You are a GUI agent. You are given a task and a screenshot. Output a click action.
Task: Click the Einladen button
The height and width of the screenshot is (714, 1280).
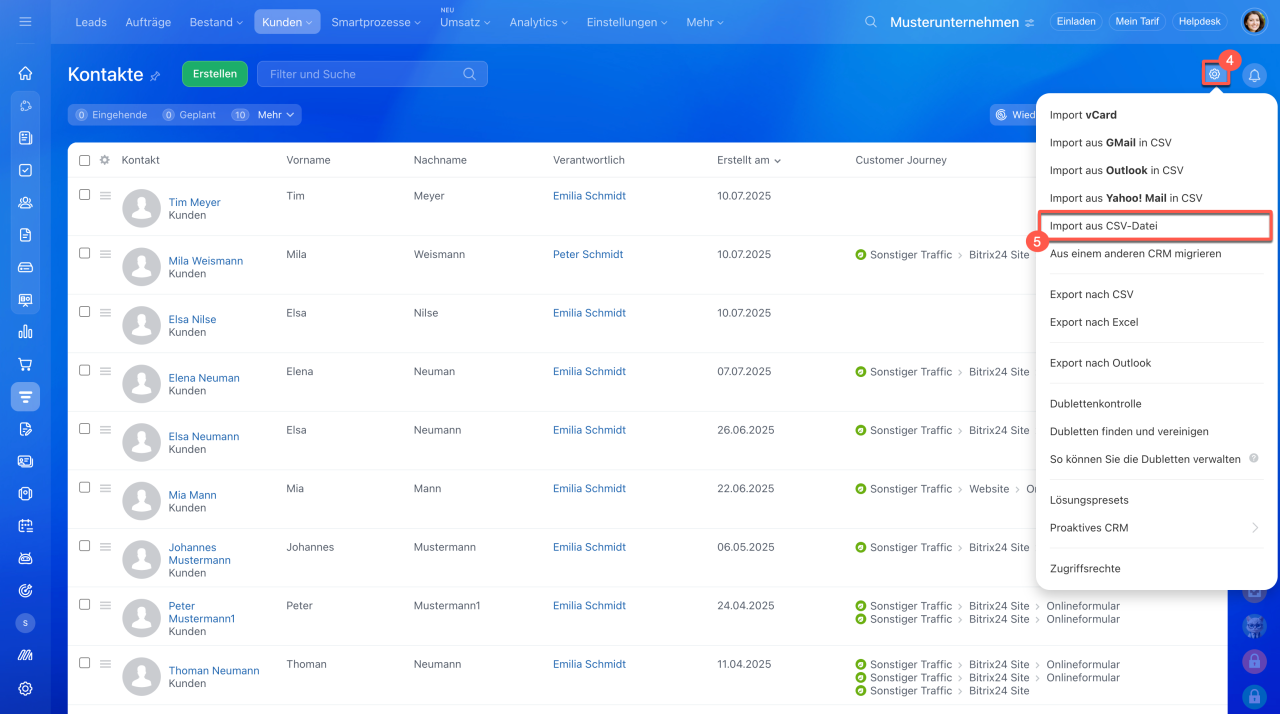(x=1075, y=22)
